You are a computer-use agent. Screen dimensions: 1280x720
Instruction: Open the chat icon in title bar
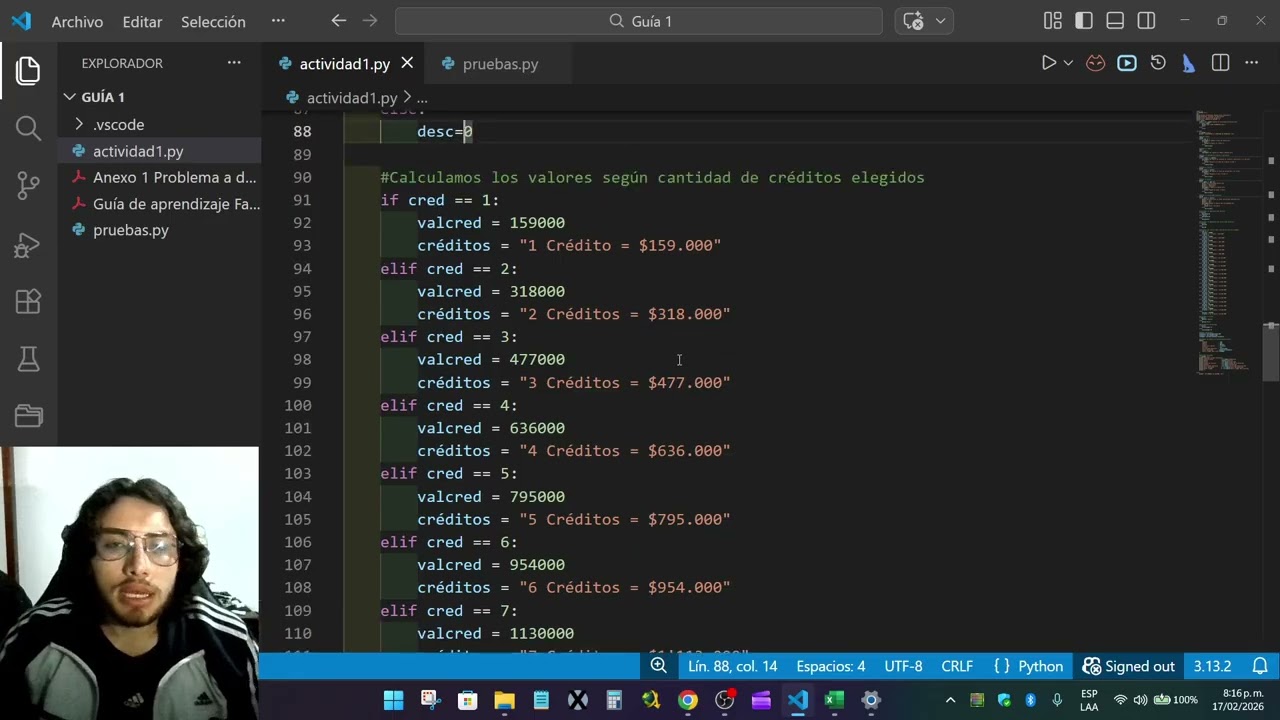(x=913, y=21)
